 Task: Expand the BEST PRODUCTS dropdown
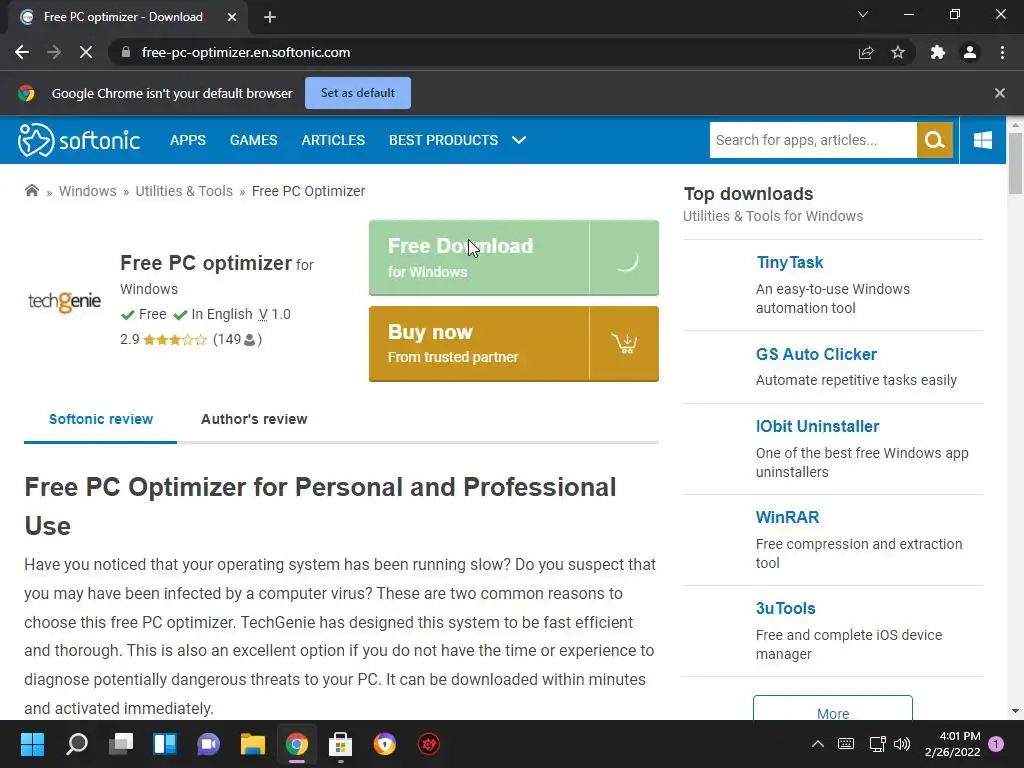(457, 140)
